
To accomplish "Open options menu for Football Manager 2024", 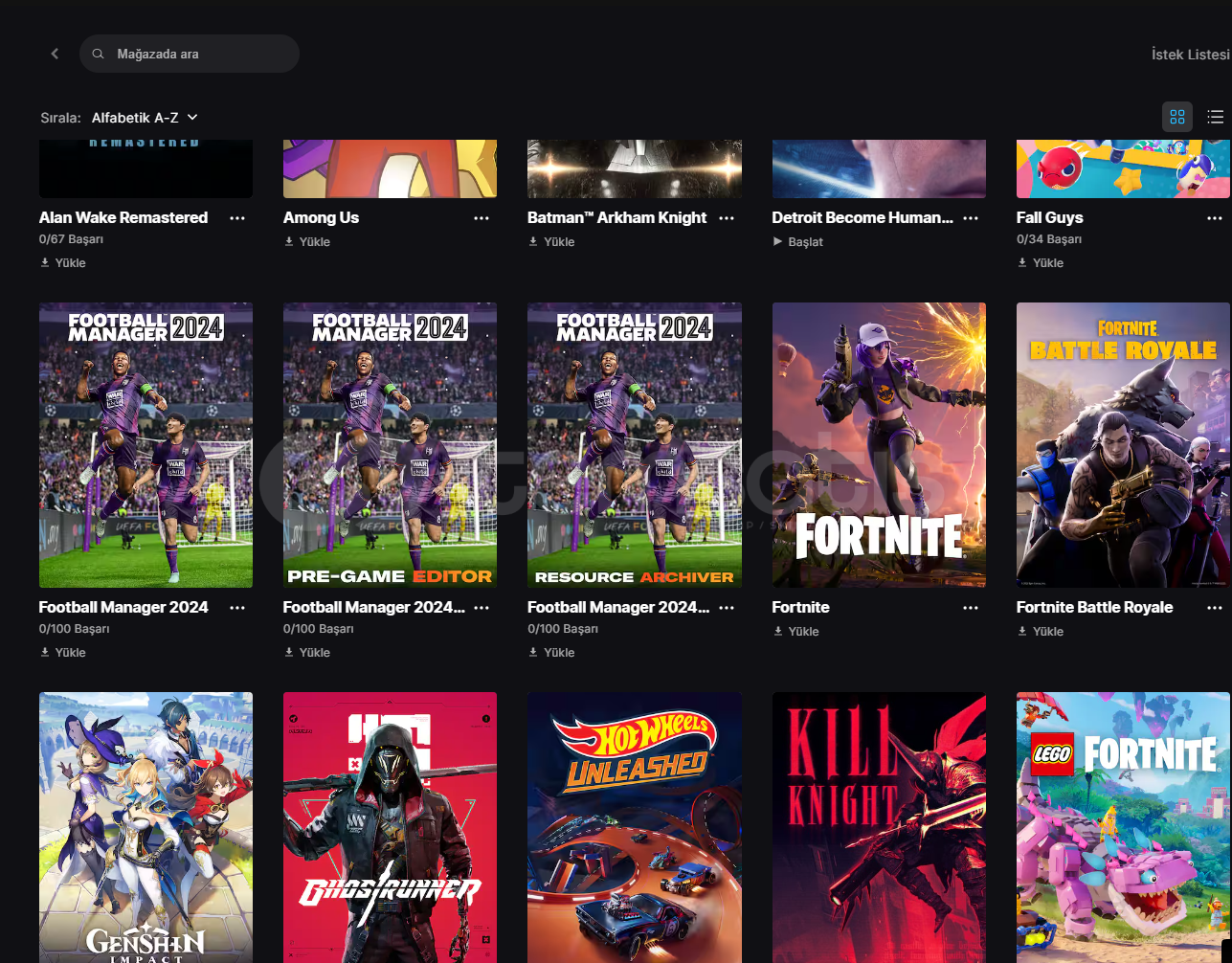I will click(x=237, y=608).
